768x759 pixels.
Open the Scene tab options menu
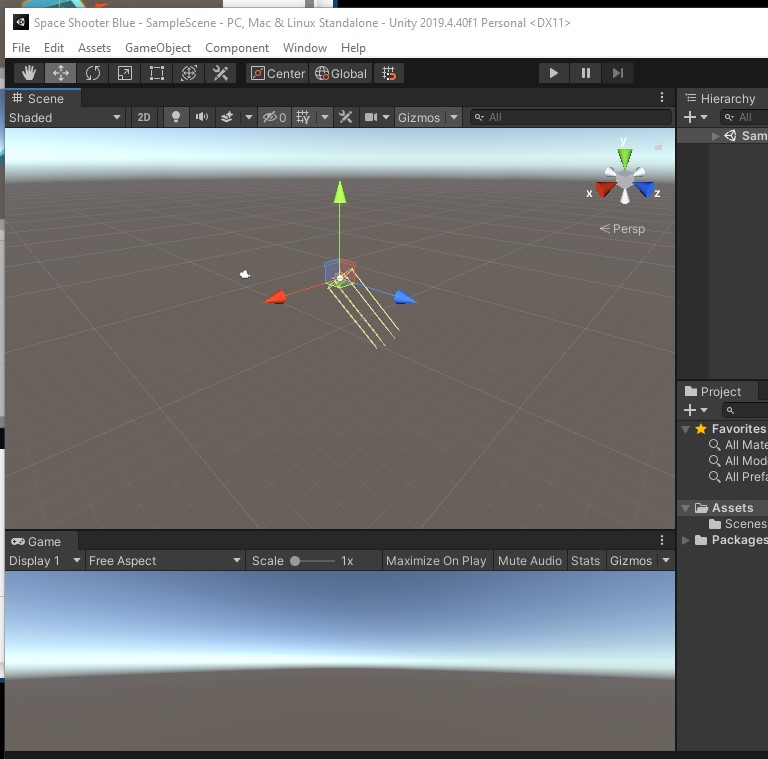[662, 97]
